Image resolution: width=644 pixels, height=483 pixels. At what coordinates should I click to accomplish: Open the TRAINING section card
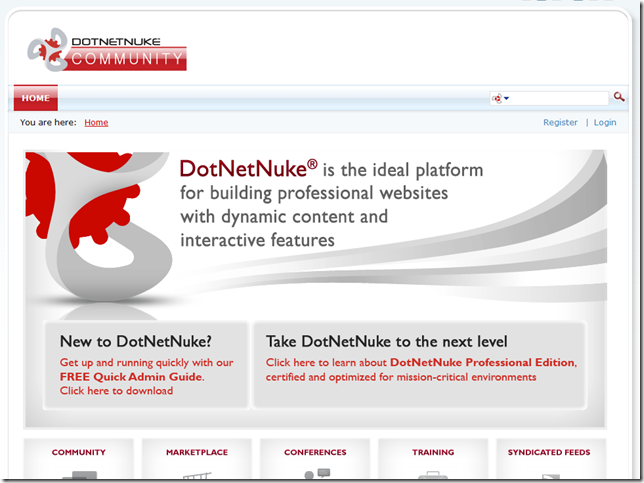tap(433, 459)
